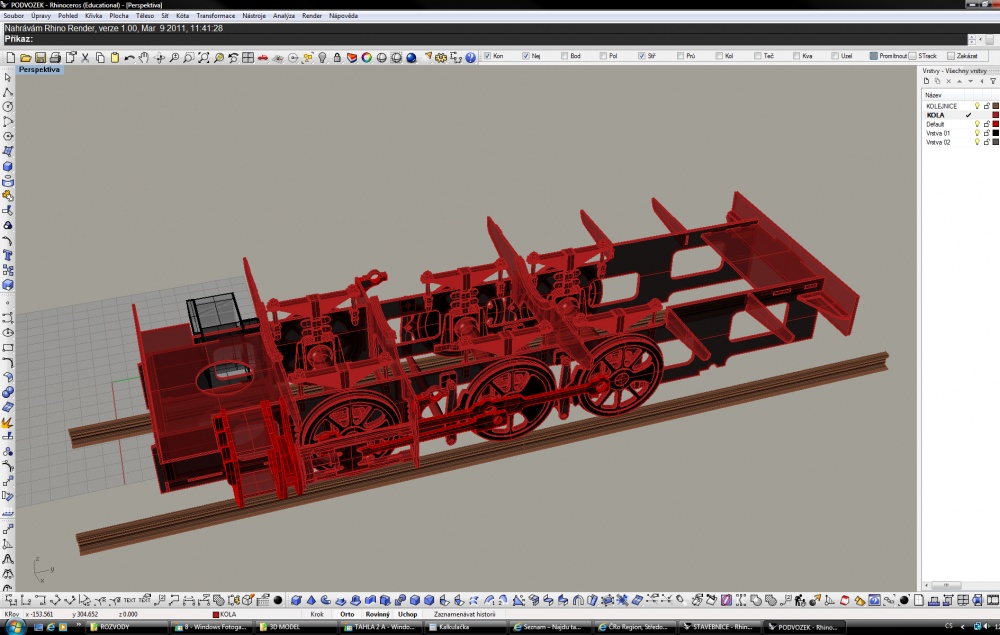Open the Help question mark icon
1000x635 pixels.
point(471,57)
